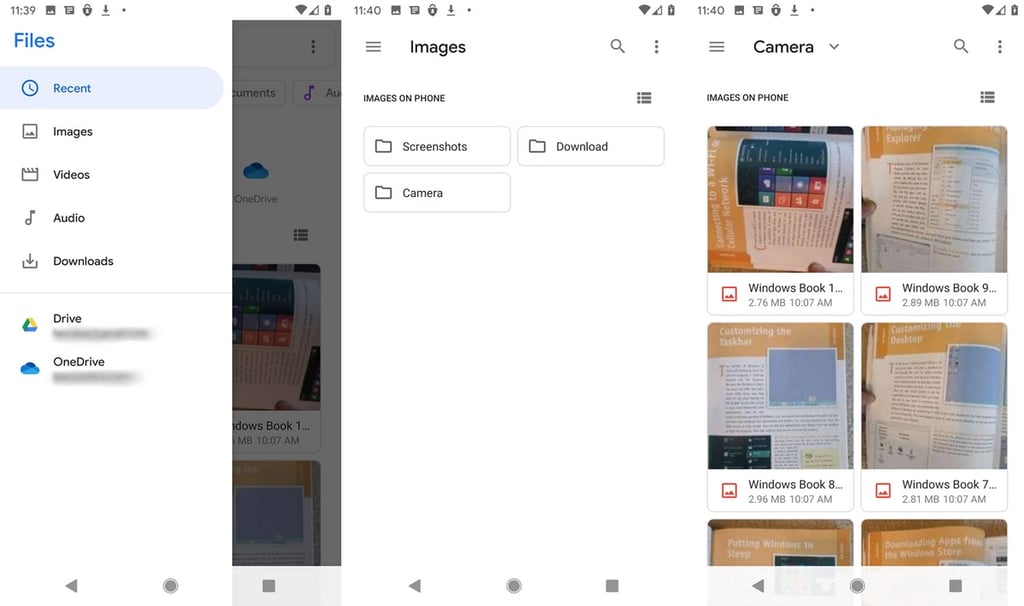Select the dimmed Documents chip
The image size is (1024, 606).
pyautogui.click(x=258, y=93)
